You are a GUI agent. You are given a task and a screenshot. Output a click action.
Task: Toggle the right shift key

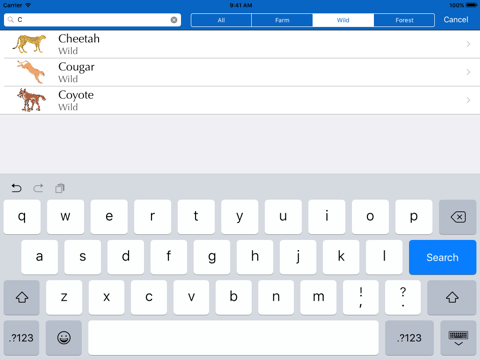point(452,297)
